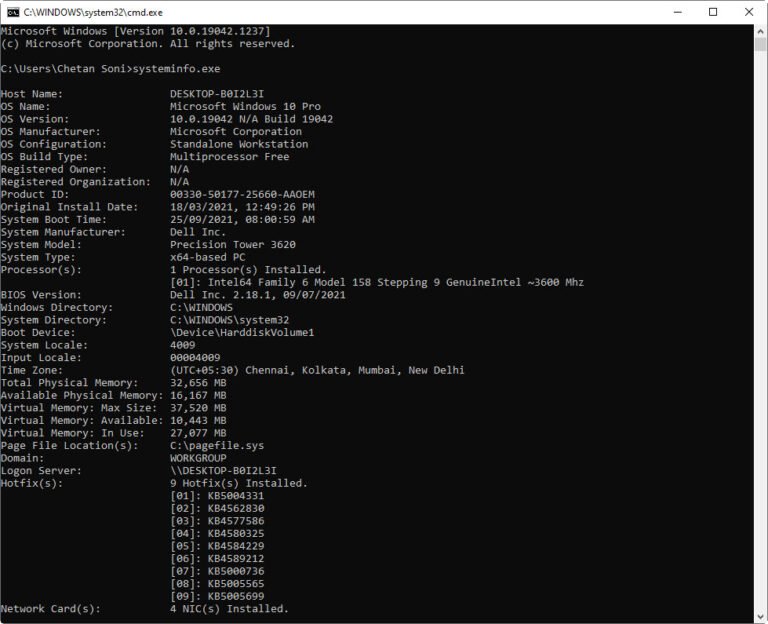Click BIOS version Dell Inc. 2.18.1 value
The height and width of the screenshot is (624, 768).
[258, 295]
